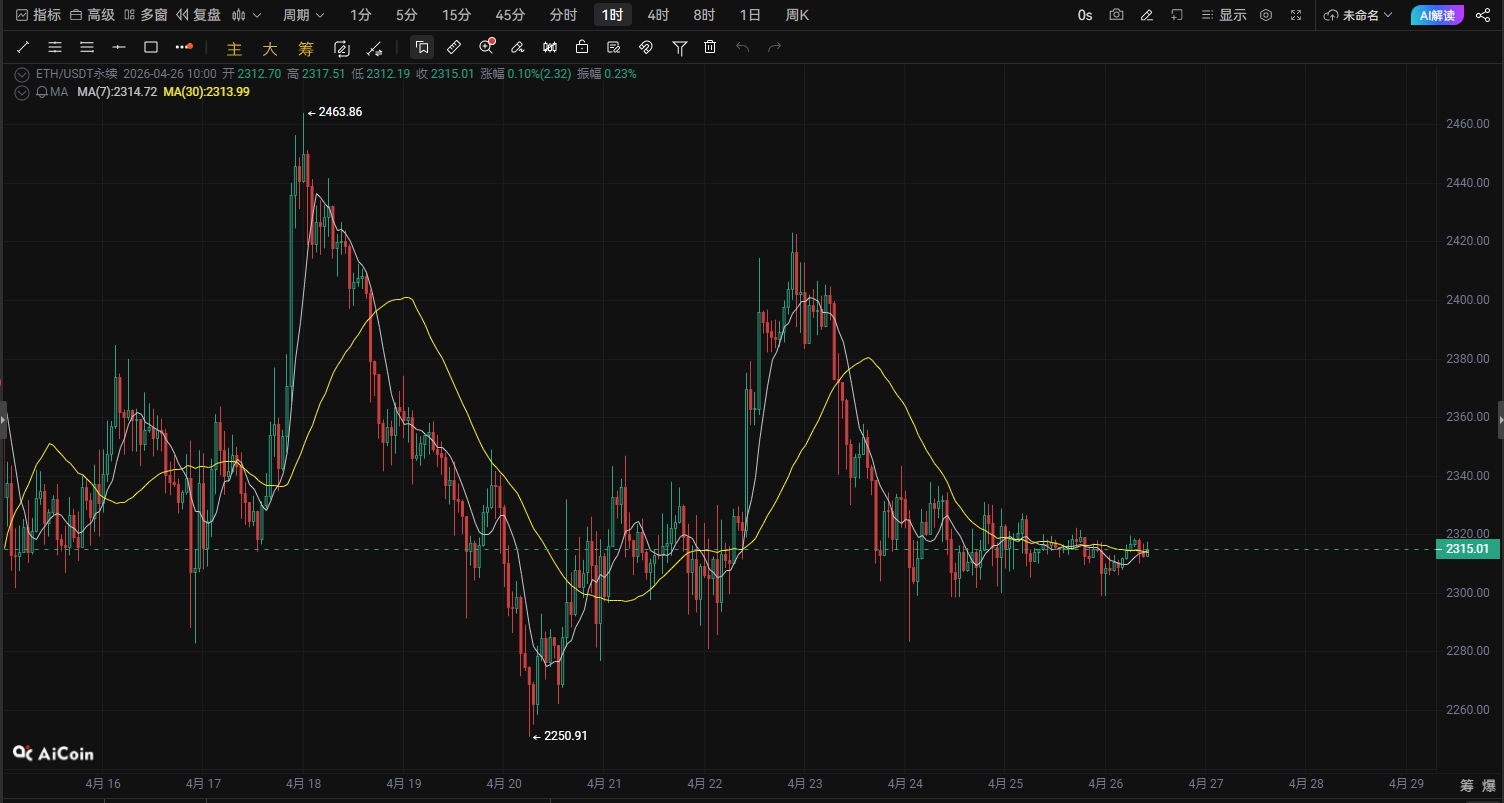Select the trend line drawing tool
1504x803 pixels.
click(23, 47)
